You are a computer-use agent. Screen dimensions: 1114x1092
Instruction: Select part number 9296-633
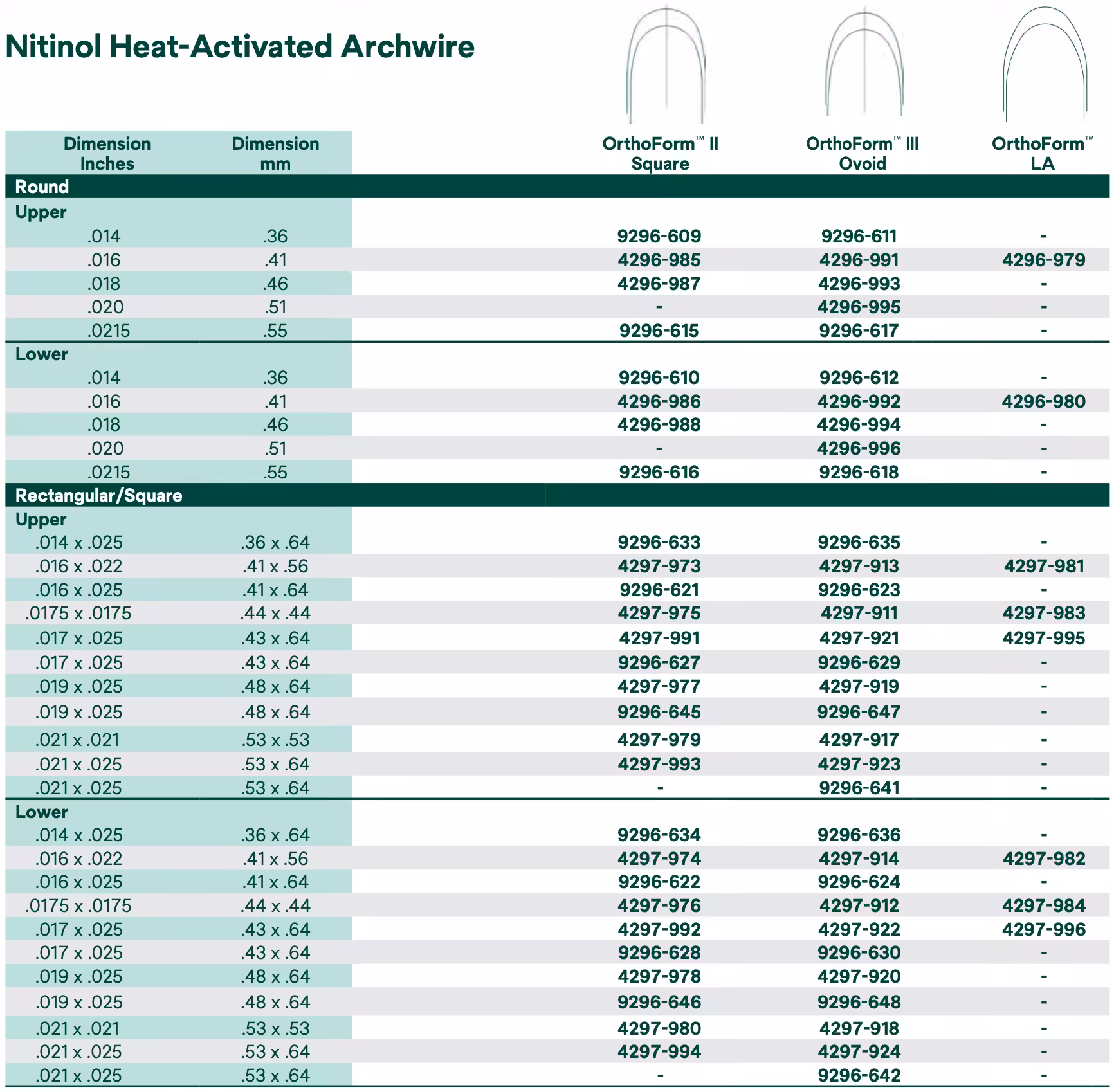pyautogui.click(x=659, y=542)
